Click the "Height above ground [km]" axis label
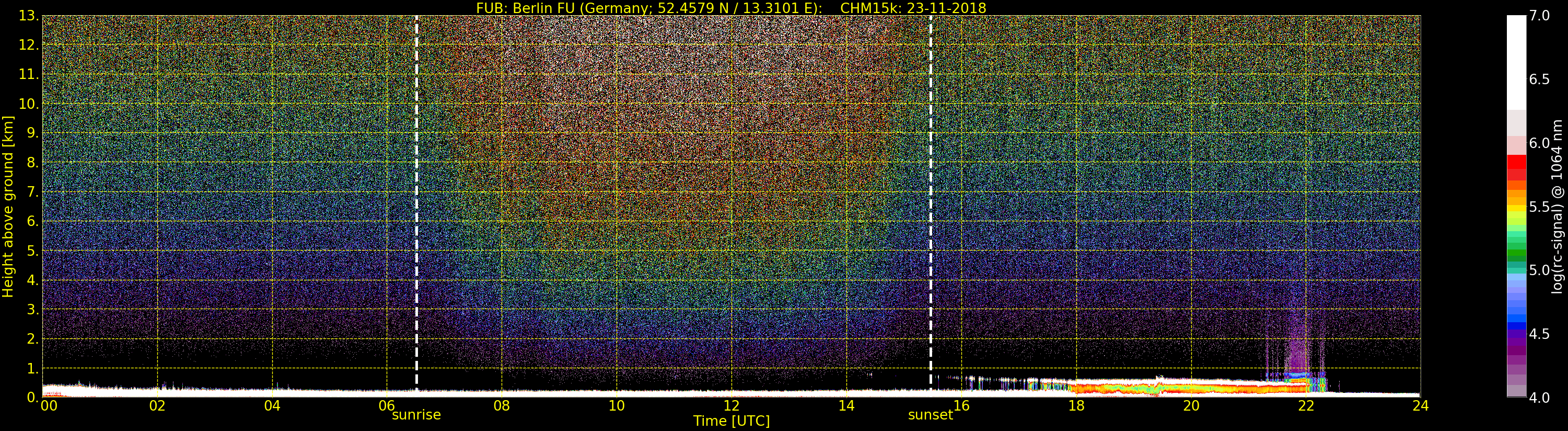The width and height of the screenshot is (1568, 431). coord(8,206)
